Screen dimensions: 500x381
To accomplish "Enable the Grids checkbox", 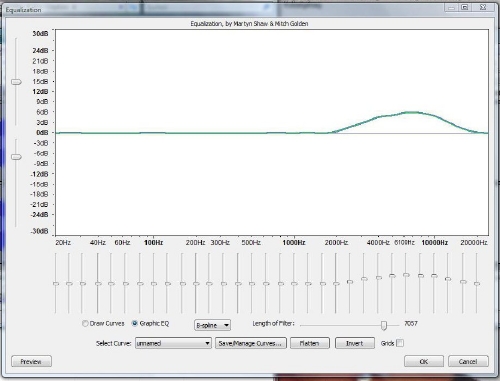I will tap(400, 343).
